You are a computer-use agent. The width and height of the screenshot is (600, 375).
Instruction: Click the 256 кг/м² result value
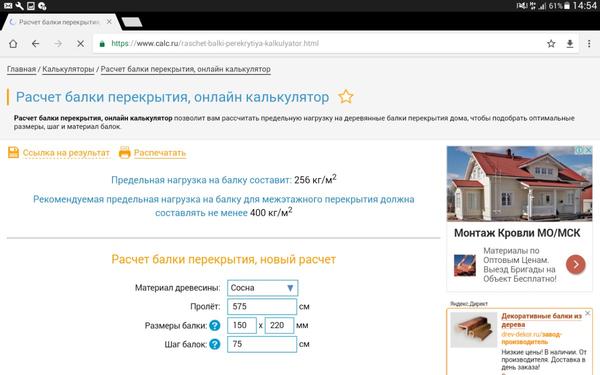[x=315, y=179]
